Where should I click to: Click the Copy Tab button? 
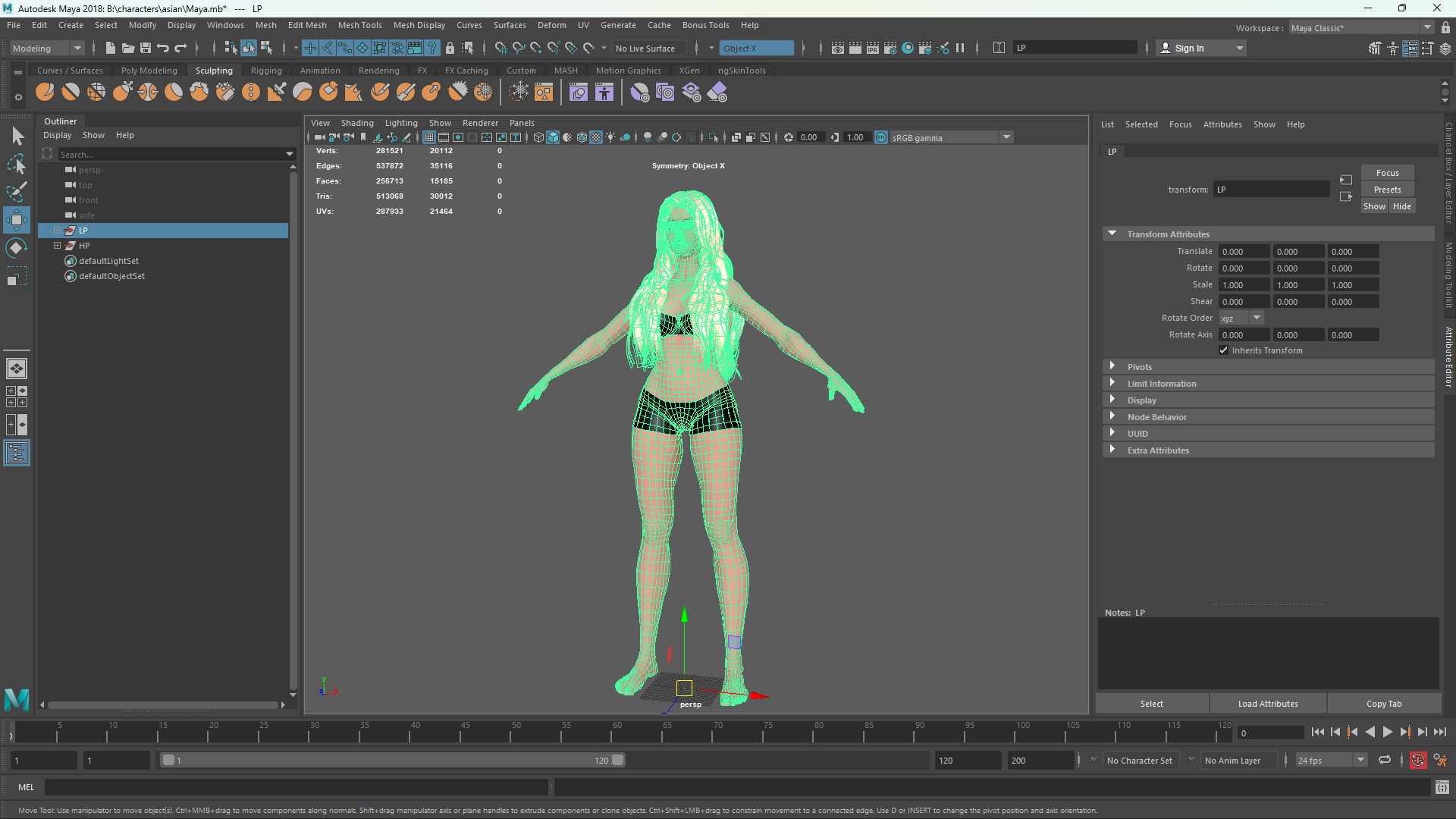pos(1384,704)
